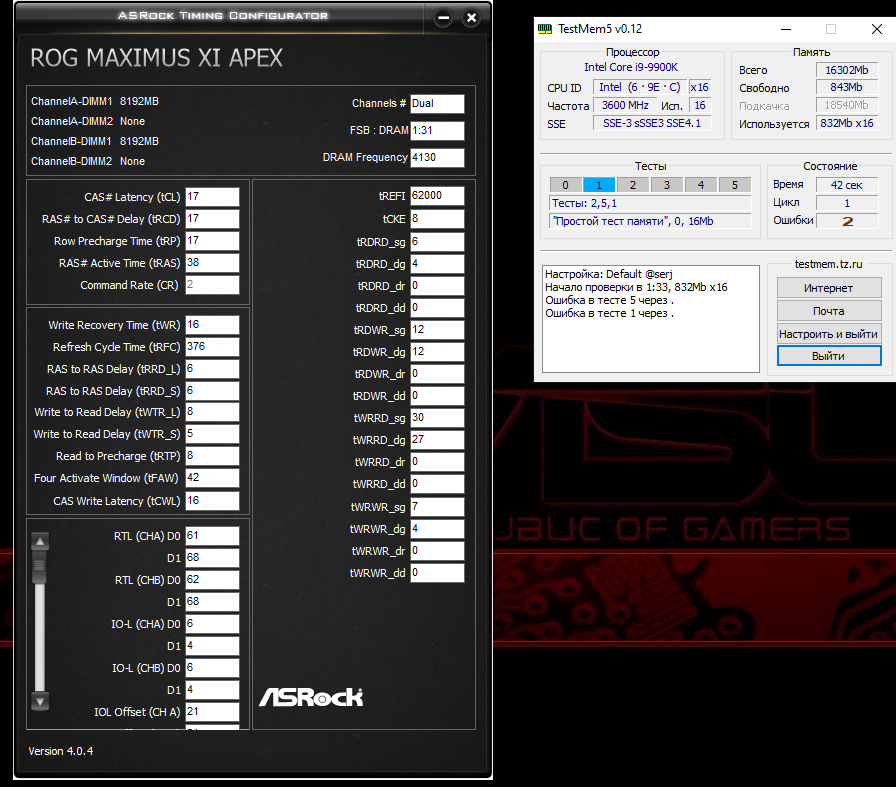
Task: Click the Channels # field showing Dual
Action: tap(437, 103)
